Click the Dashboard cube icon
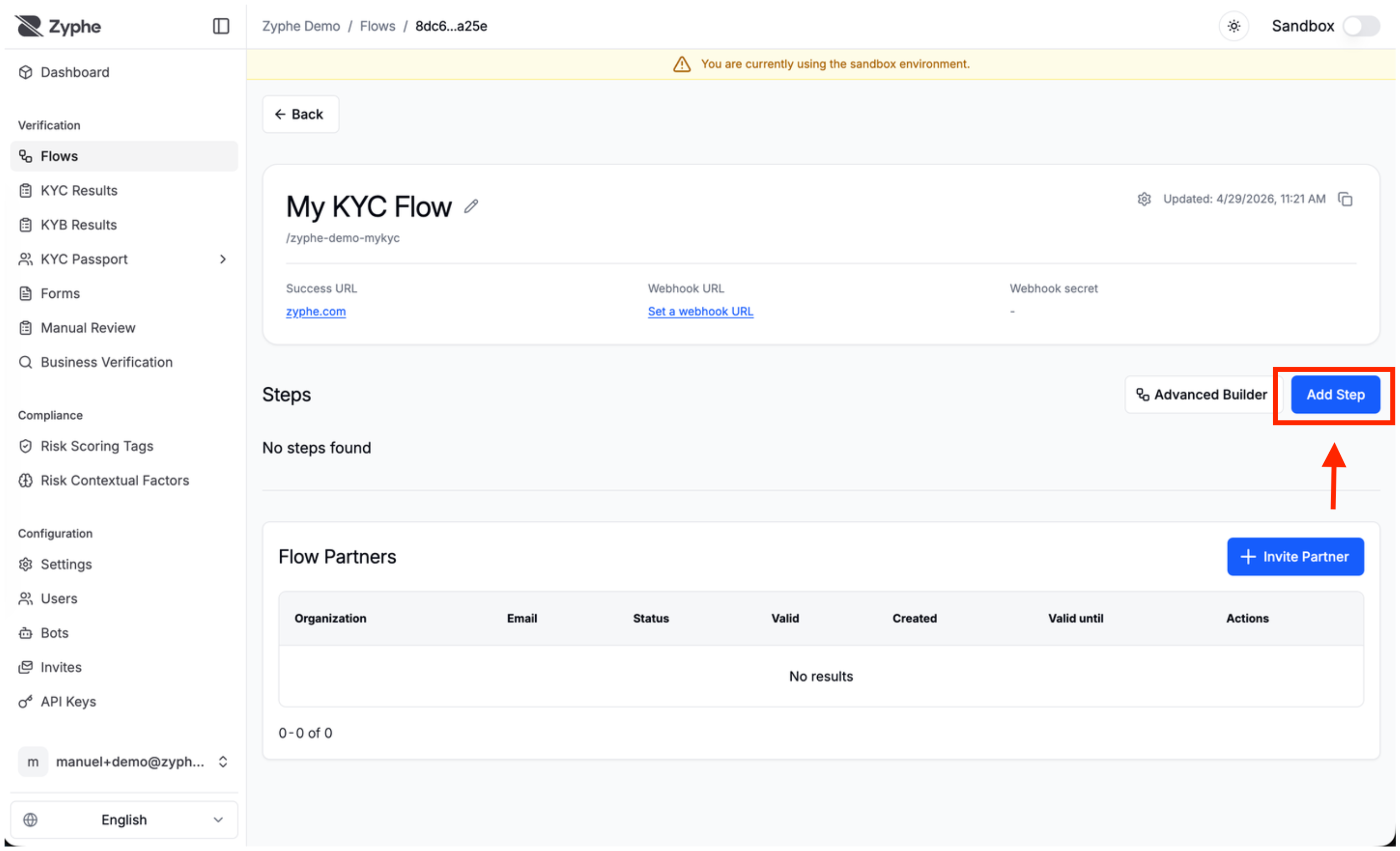 (26, 72)
